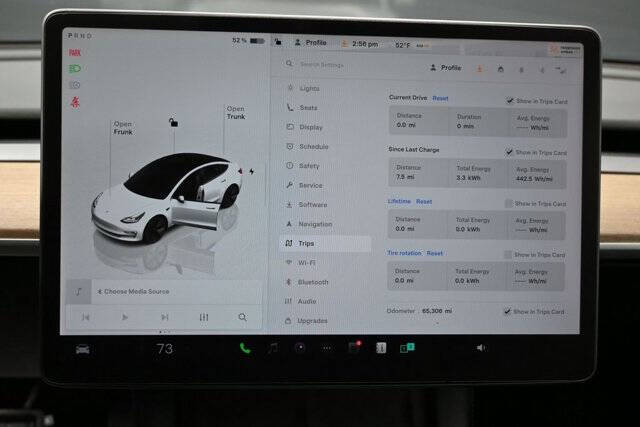
Task: Open the app with red notification dot
Action: coord(354,347)
